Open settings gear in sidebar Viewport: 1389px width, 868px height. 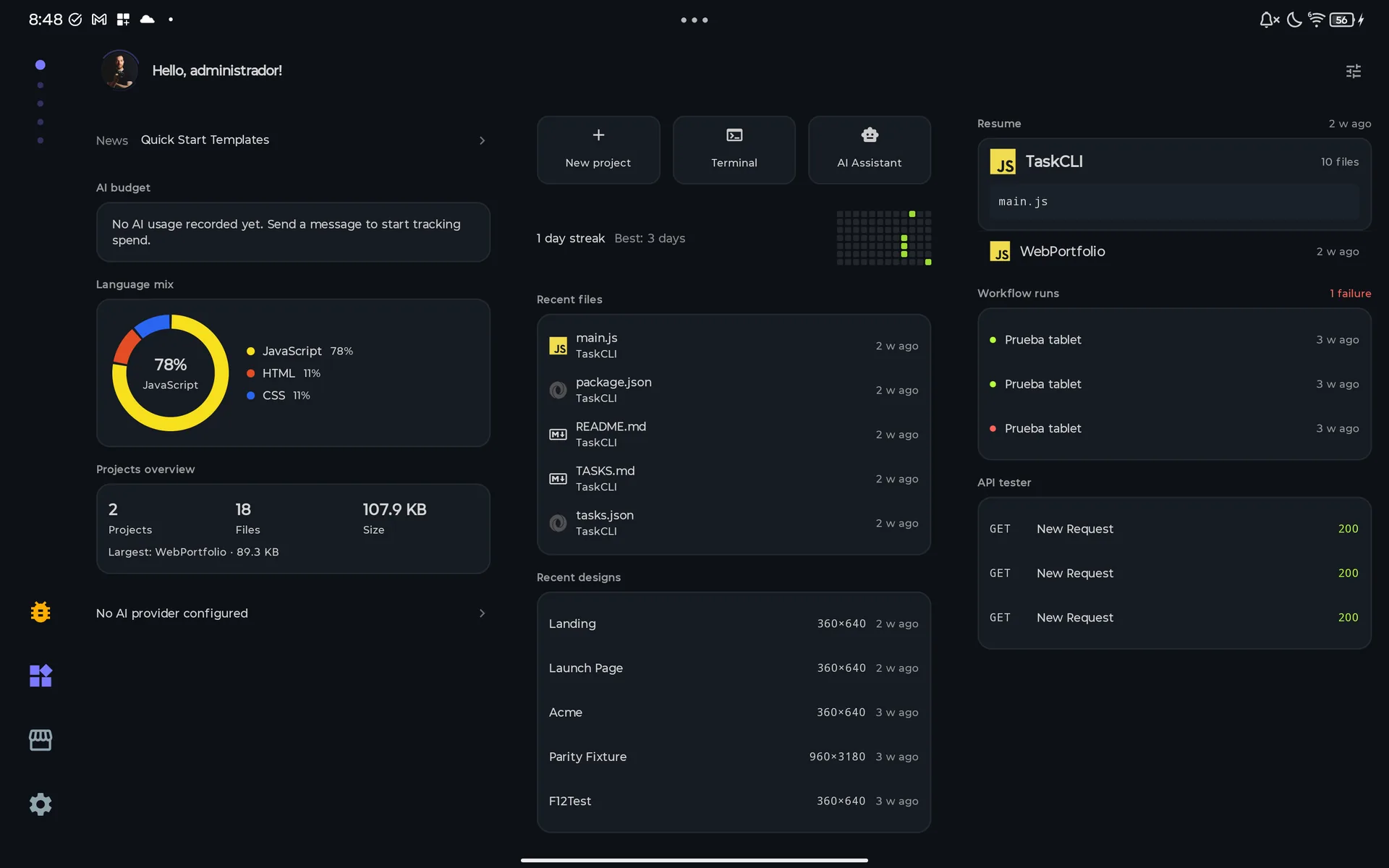41,804
